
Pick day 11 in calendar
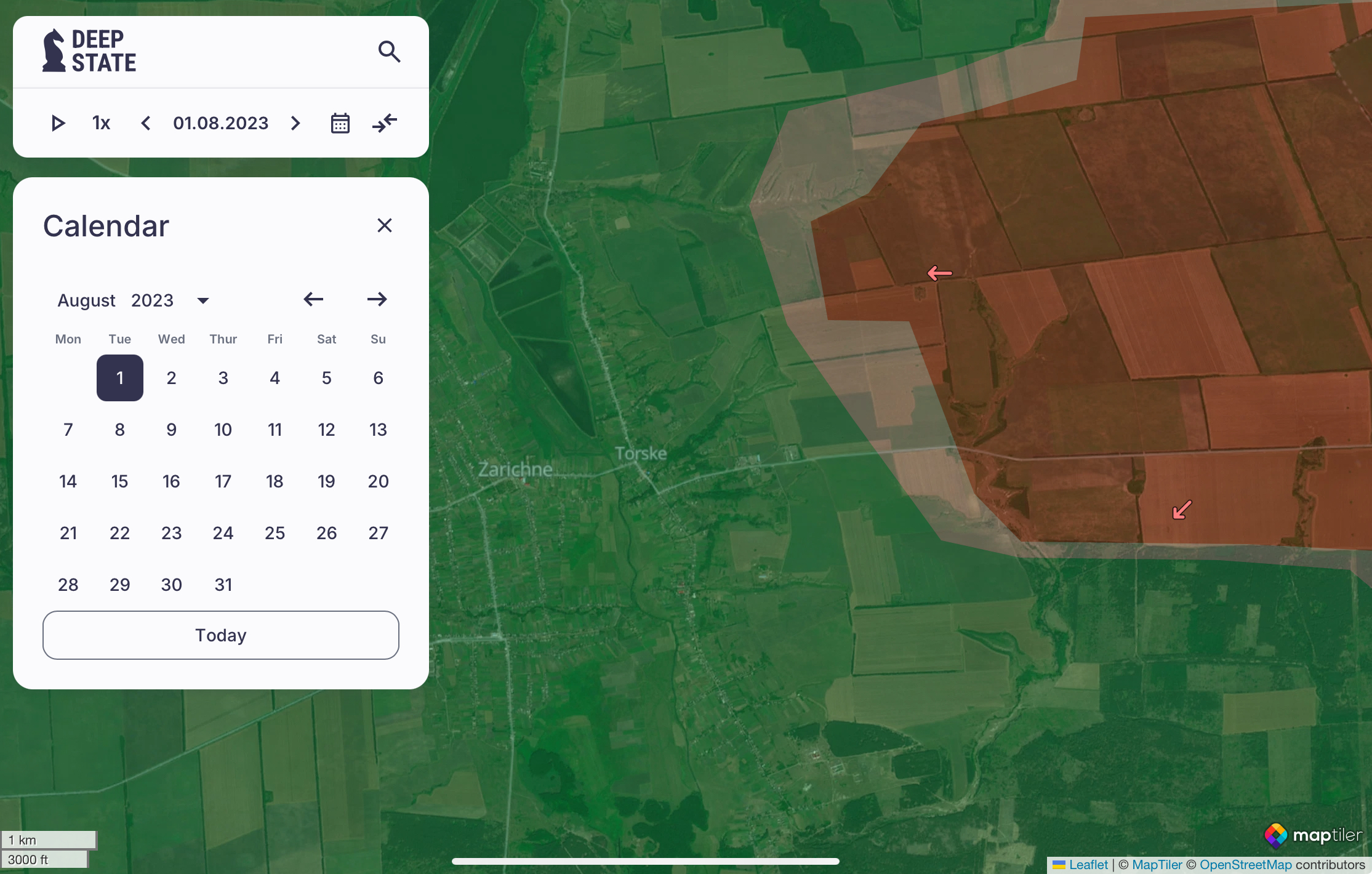pos(275,430)
